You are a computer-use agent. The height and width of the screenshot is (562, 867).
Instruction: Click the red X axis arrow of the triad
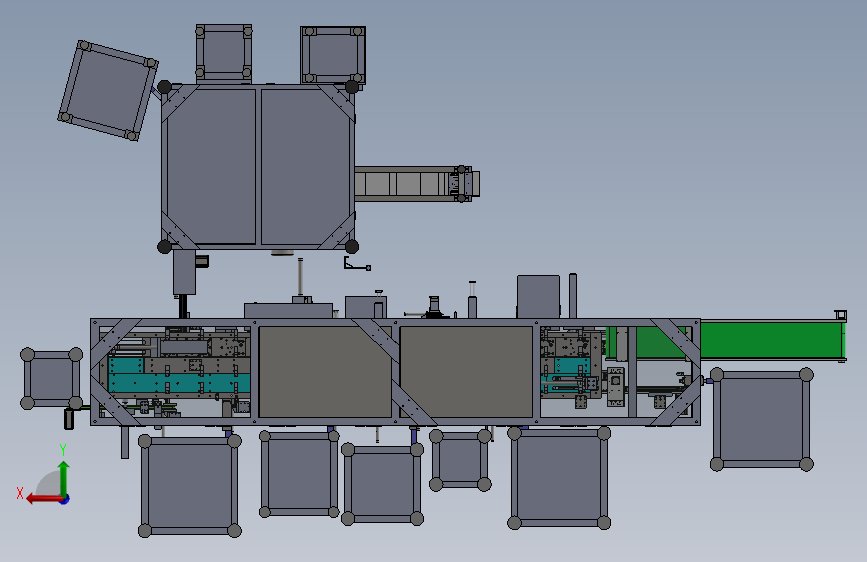[x=43, y=499]
